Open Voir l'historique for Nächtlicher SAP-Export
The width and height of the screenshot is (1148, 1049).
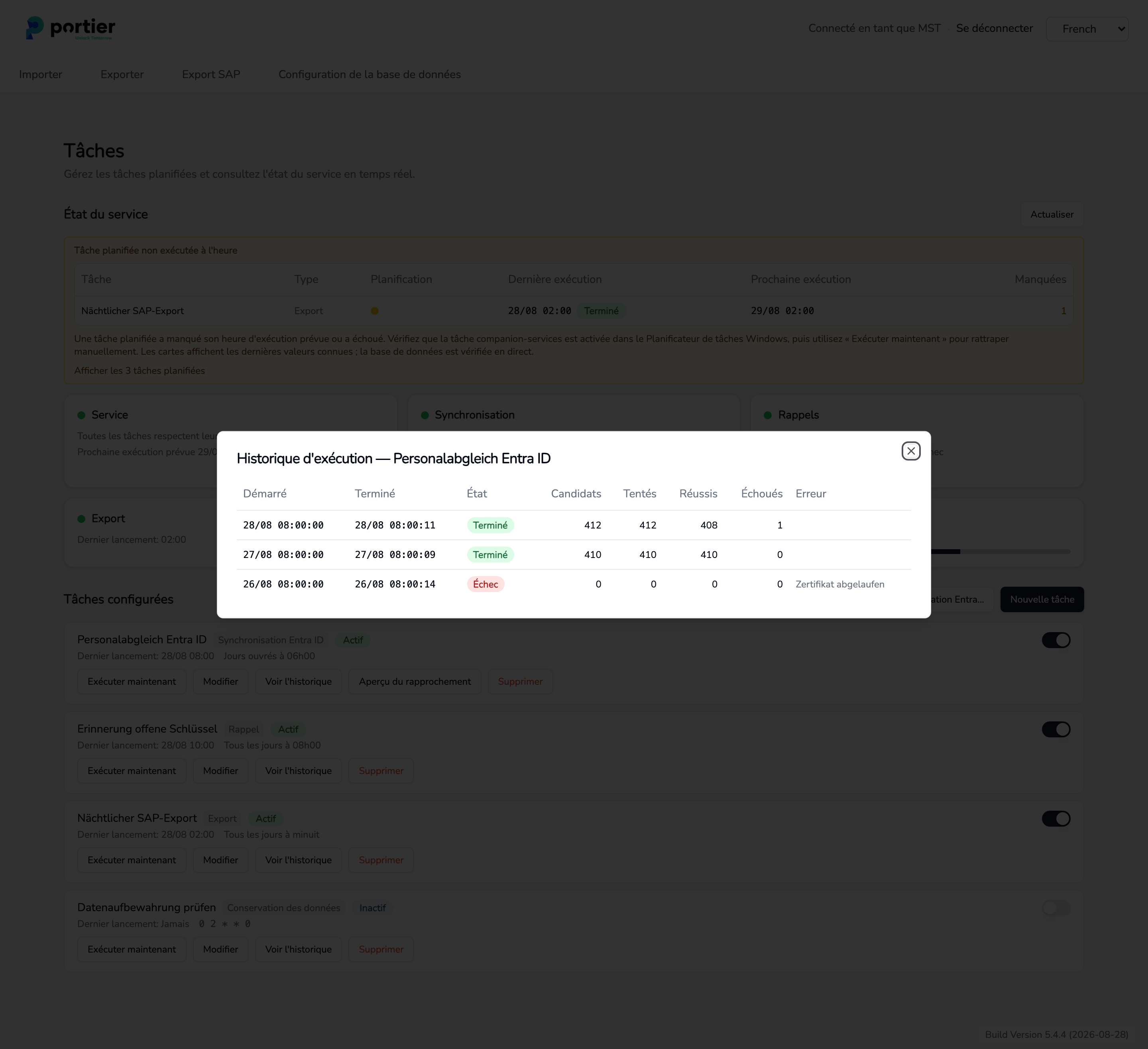pos(299,860)
